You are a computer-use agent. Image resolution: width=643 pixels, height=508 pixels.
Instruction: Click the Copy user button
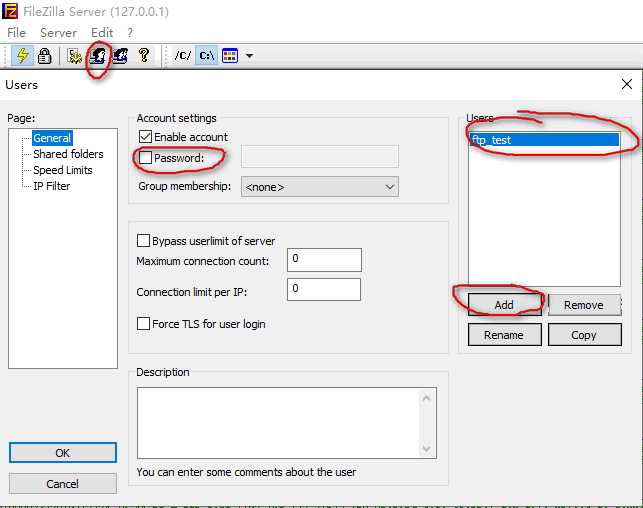point(584,335)
